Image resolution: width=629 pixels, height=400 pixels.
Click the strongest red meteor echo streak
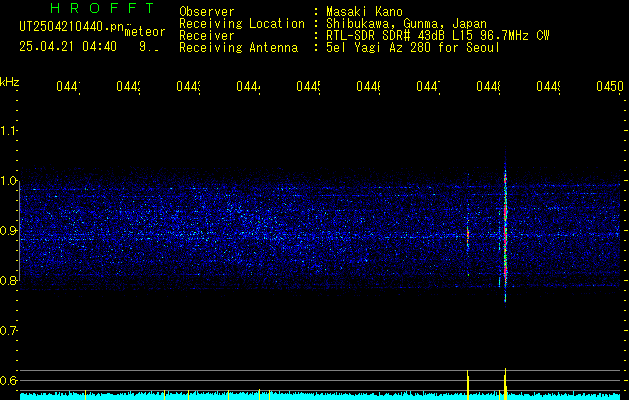505,229
